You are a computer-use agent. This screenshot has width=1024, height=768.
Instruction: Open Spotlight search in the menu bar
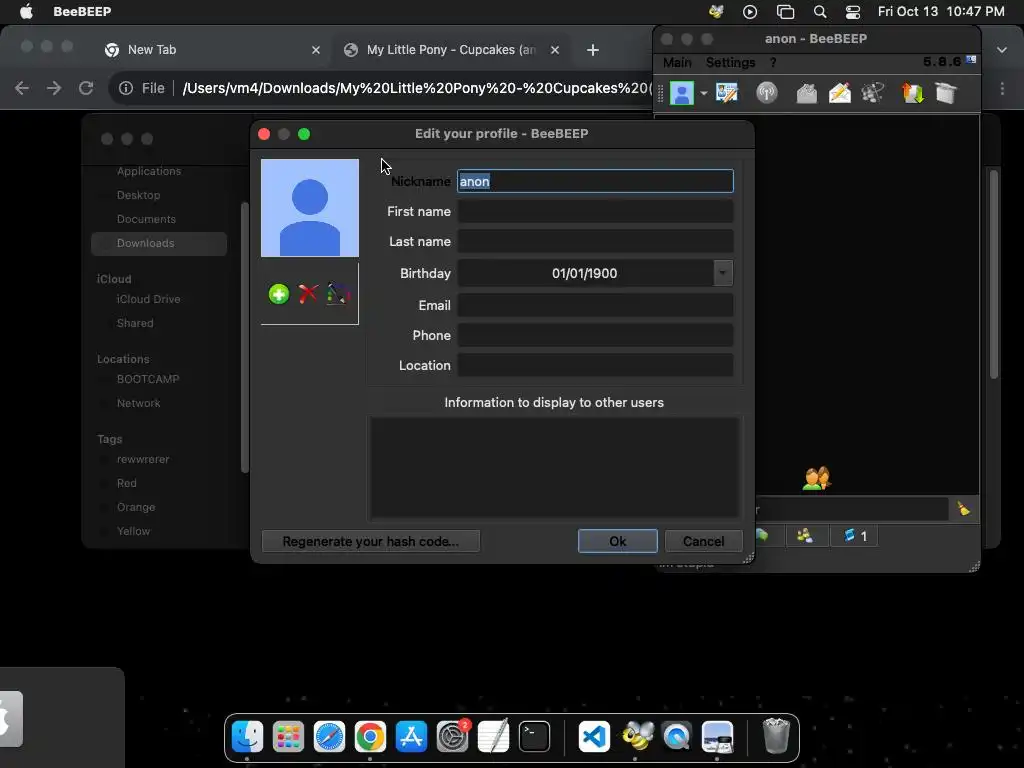click(820, 11)
